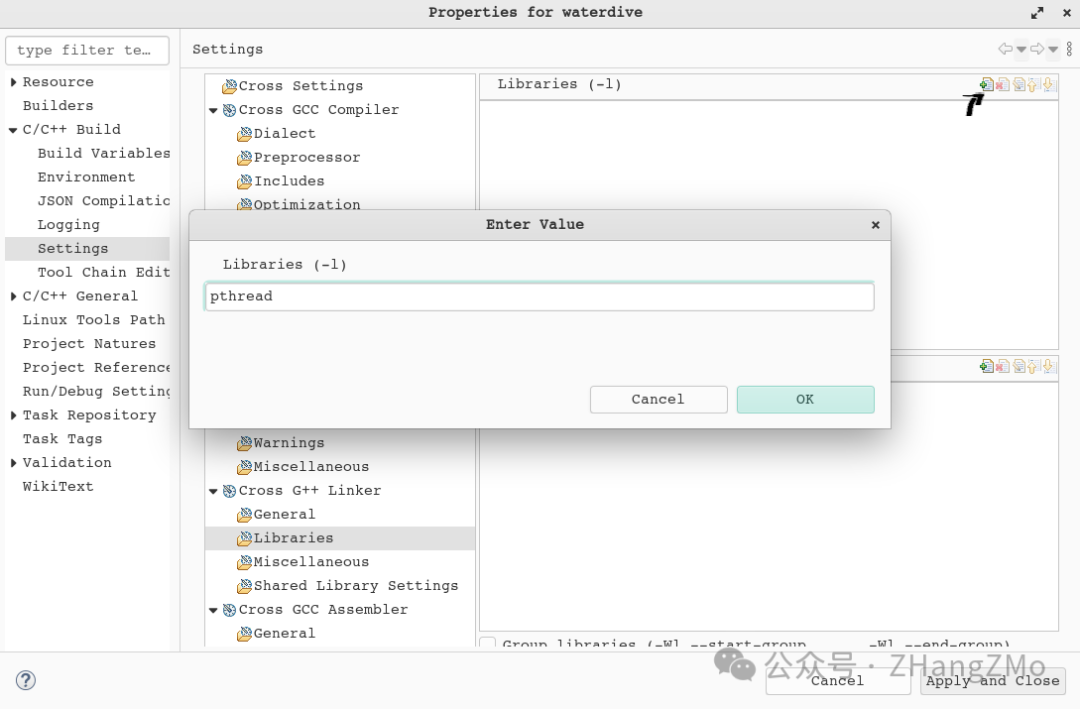Click the Back arrow in Settings header

pos(1006,49)
